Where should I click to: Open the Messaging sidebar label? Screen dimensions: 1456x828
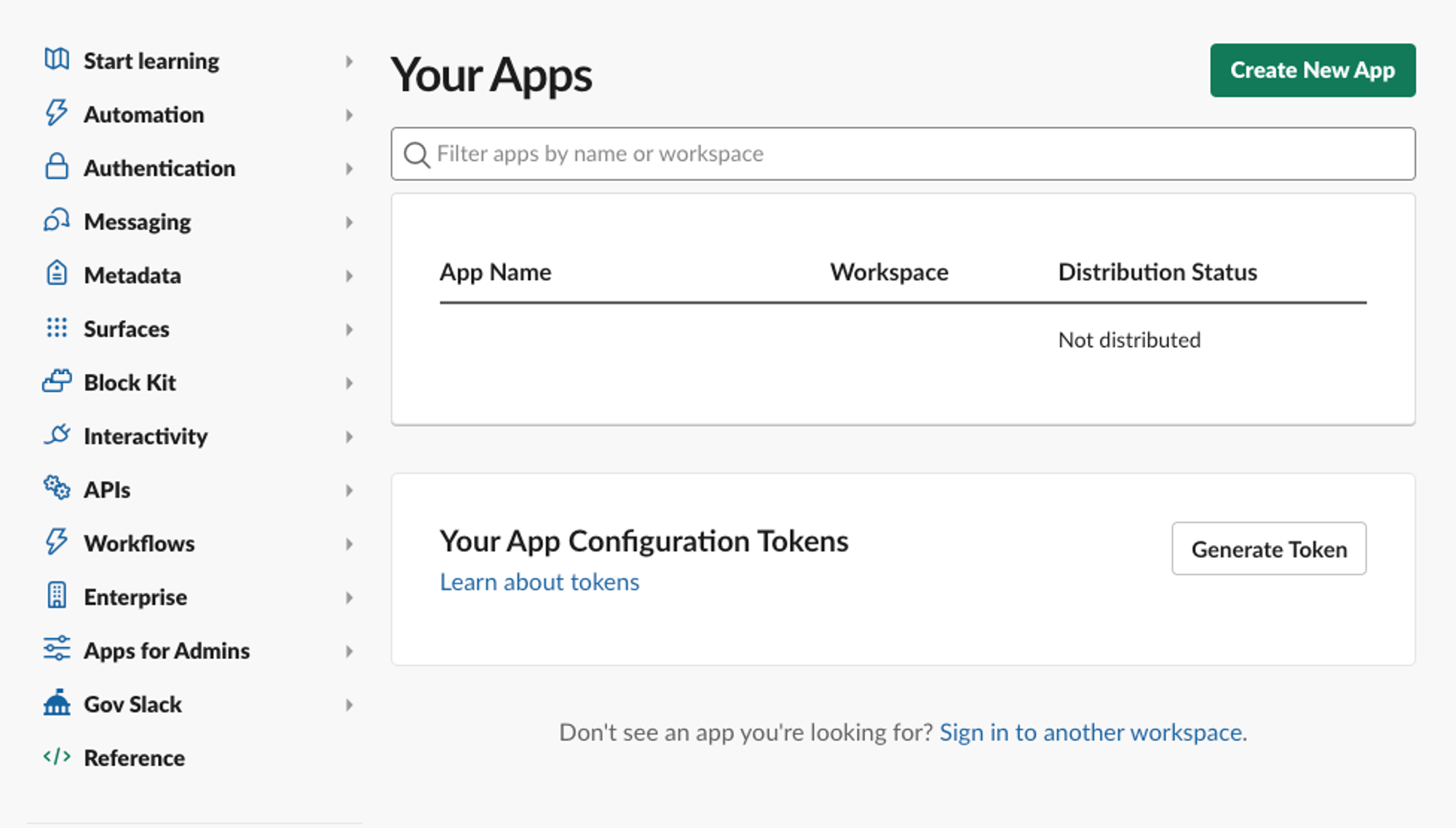pos(138,222)
